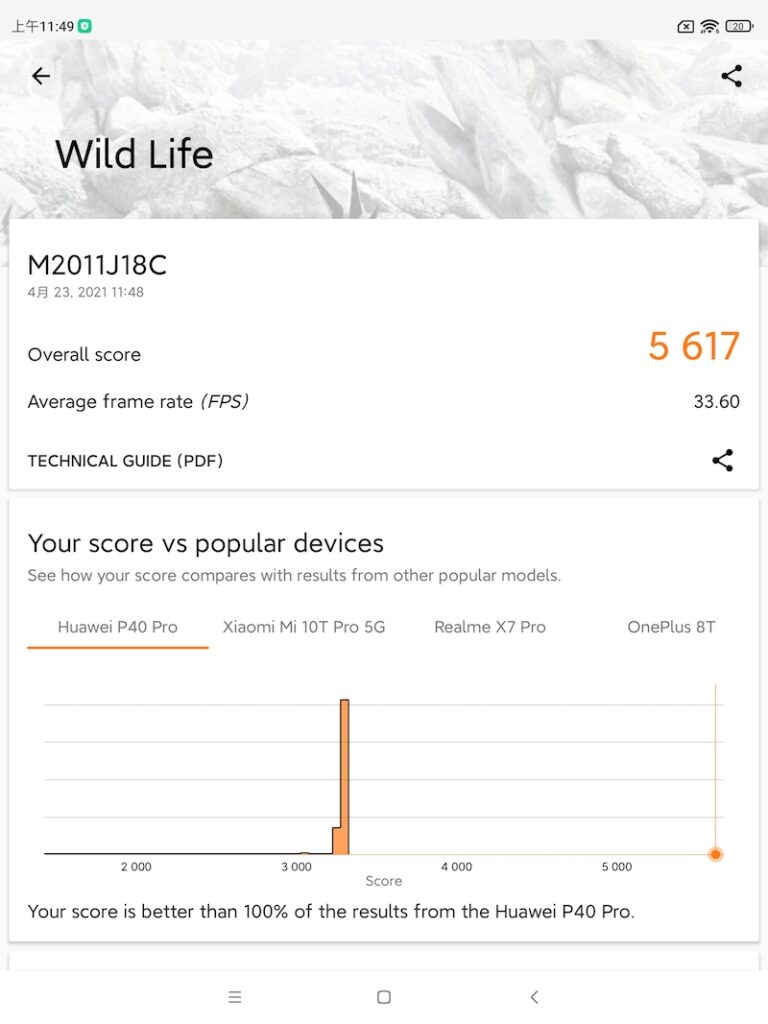Tap the screen-cast status icon
768x1024 pixels.
click(685, 27)
